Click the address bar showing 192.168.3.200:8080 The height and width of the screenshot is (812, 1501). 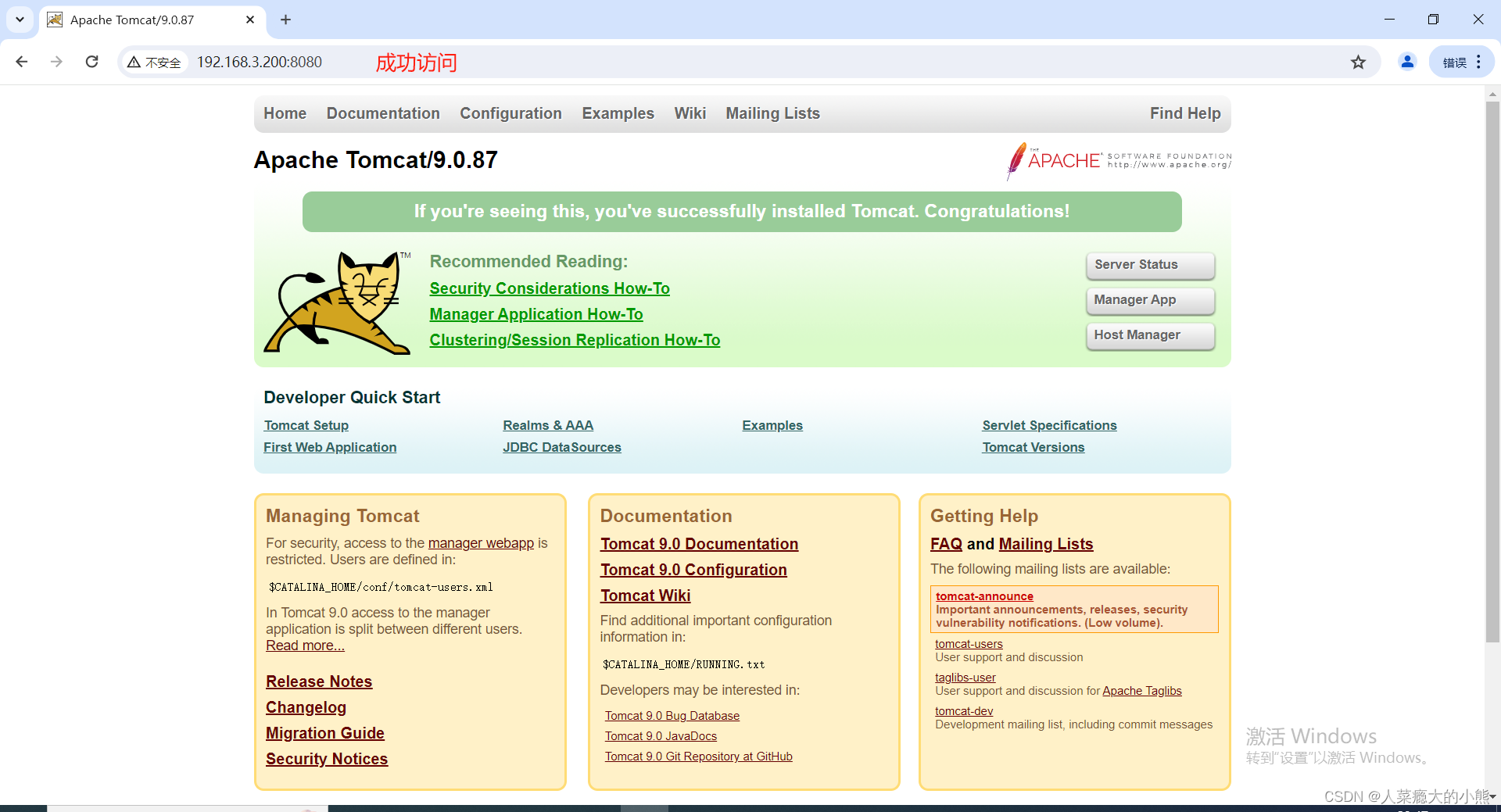pos(259,62)
